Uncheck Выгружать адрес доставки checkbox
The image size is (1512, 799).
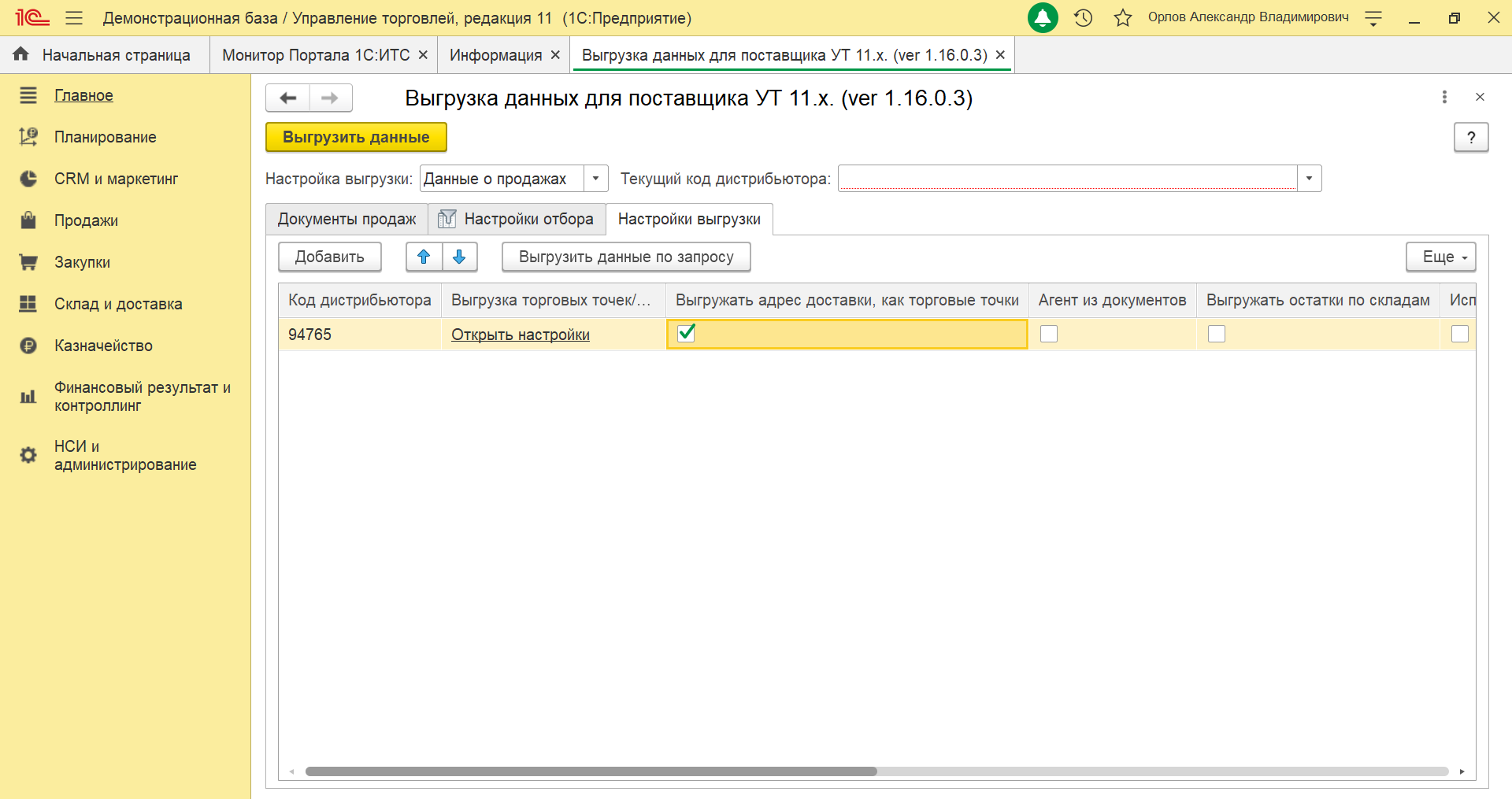(x=686, y=333)
